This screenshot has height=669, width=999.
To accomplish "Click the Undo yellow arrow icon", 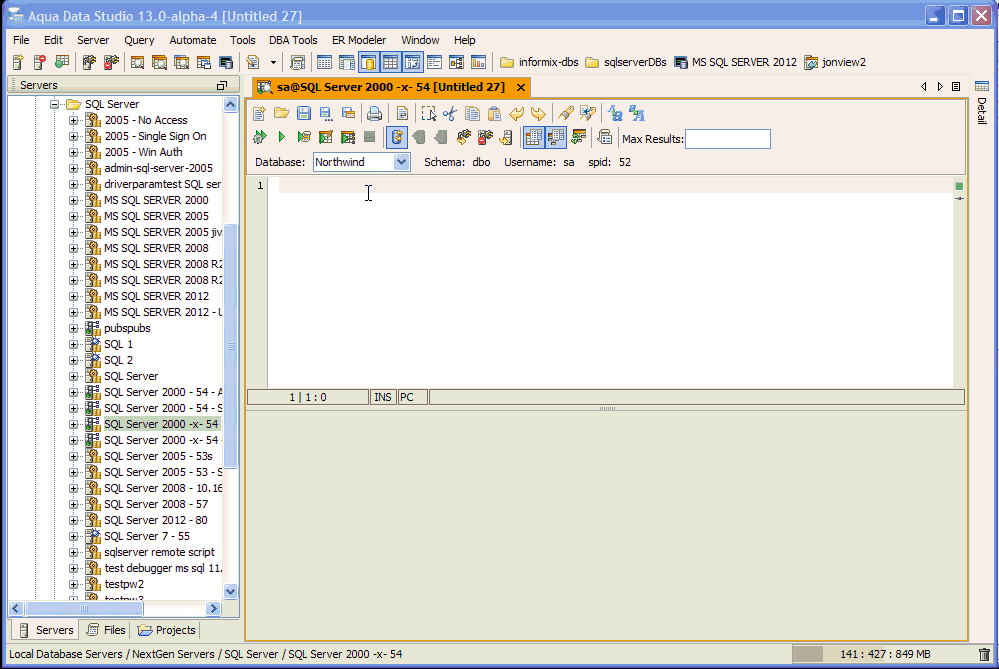I will (516, 113).
